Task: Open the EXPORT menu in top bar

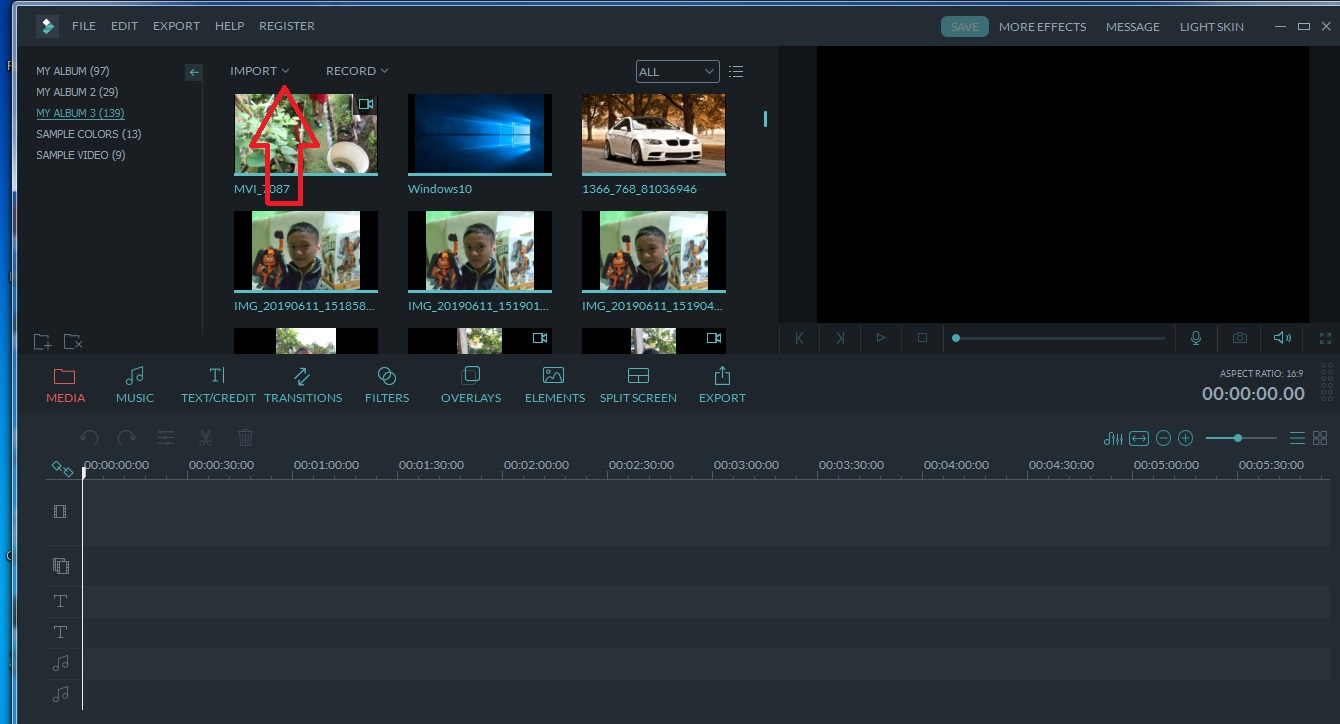Action: pos(176,26)
